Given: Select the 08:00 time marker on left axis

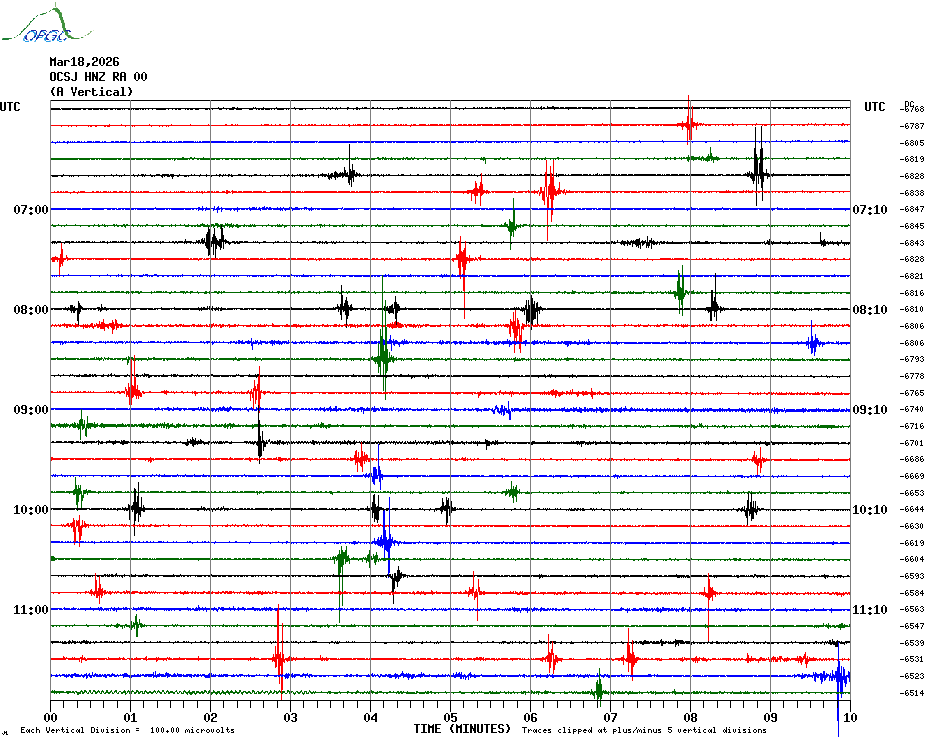Looking at the screenshot, I should click(x=31, y=310).
